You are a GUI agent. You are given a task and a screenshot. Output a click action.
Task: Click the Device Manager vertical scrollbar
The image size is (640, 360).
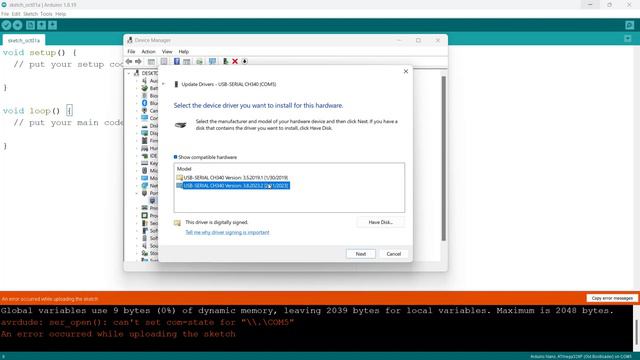(x=444, y=158)
